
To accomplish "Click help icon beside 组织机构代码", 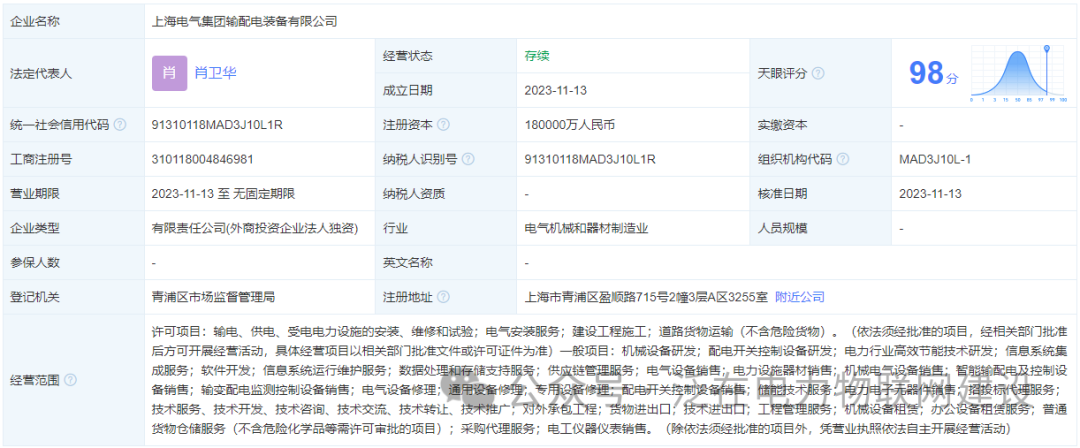I will [843, 159].
